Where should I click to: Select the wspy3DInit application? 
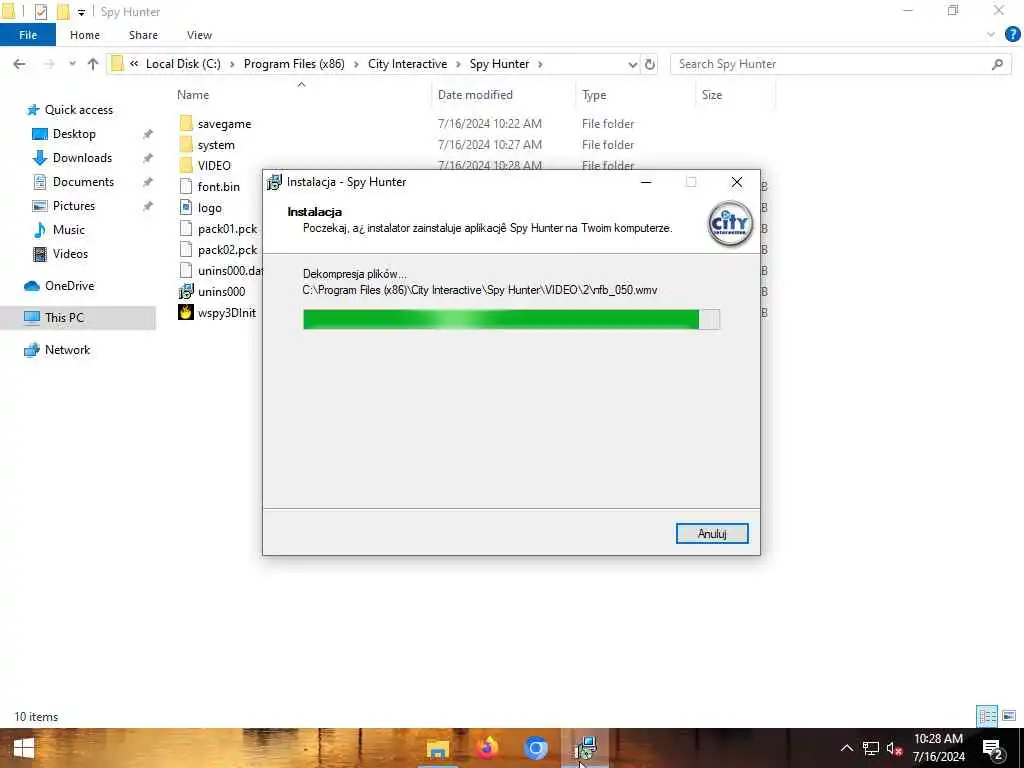pyautogui.click(x=226, y=313)
